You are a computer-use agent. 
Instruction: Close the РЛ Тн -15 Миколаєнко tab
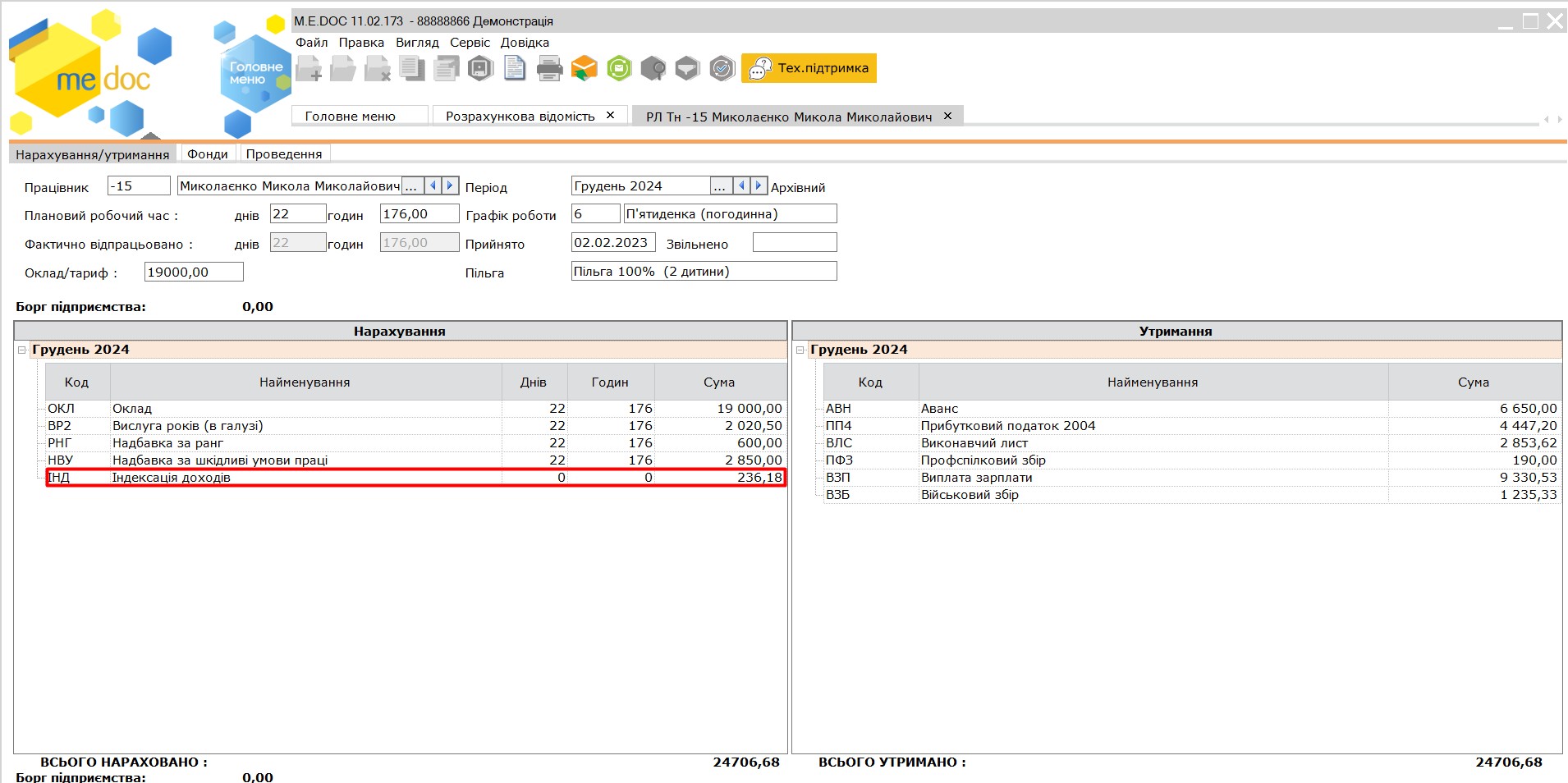coord(948,117)
